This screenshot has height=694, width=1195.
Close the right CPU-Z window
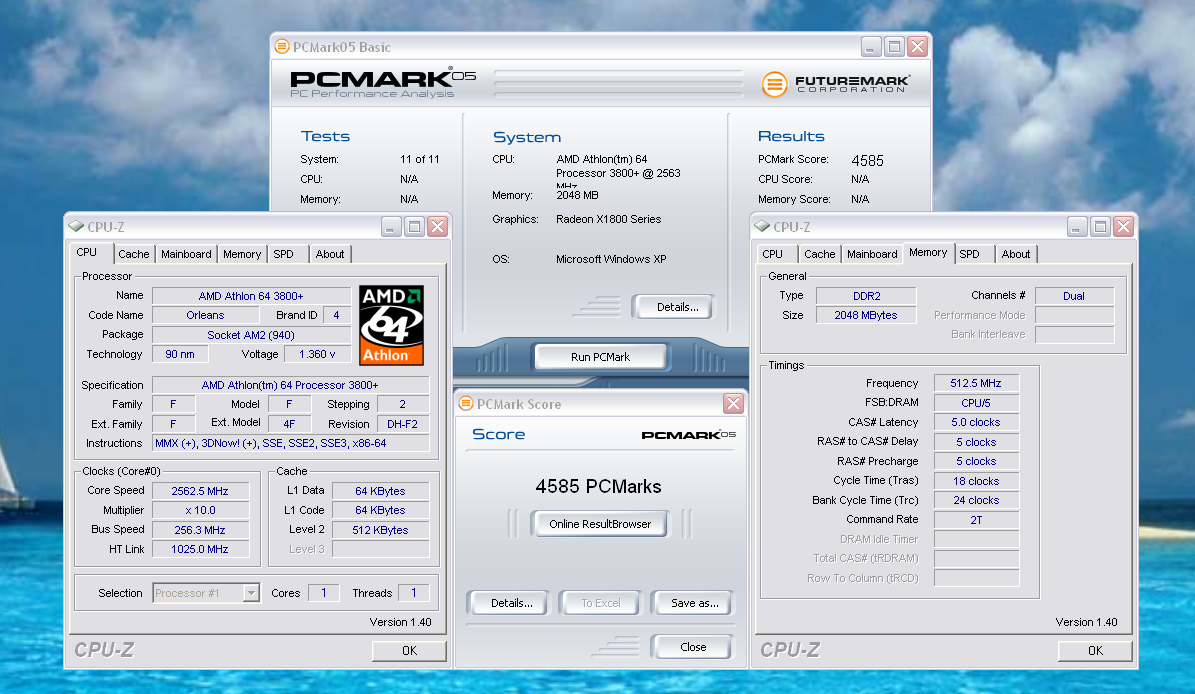(1123, 226)
